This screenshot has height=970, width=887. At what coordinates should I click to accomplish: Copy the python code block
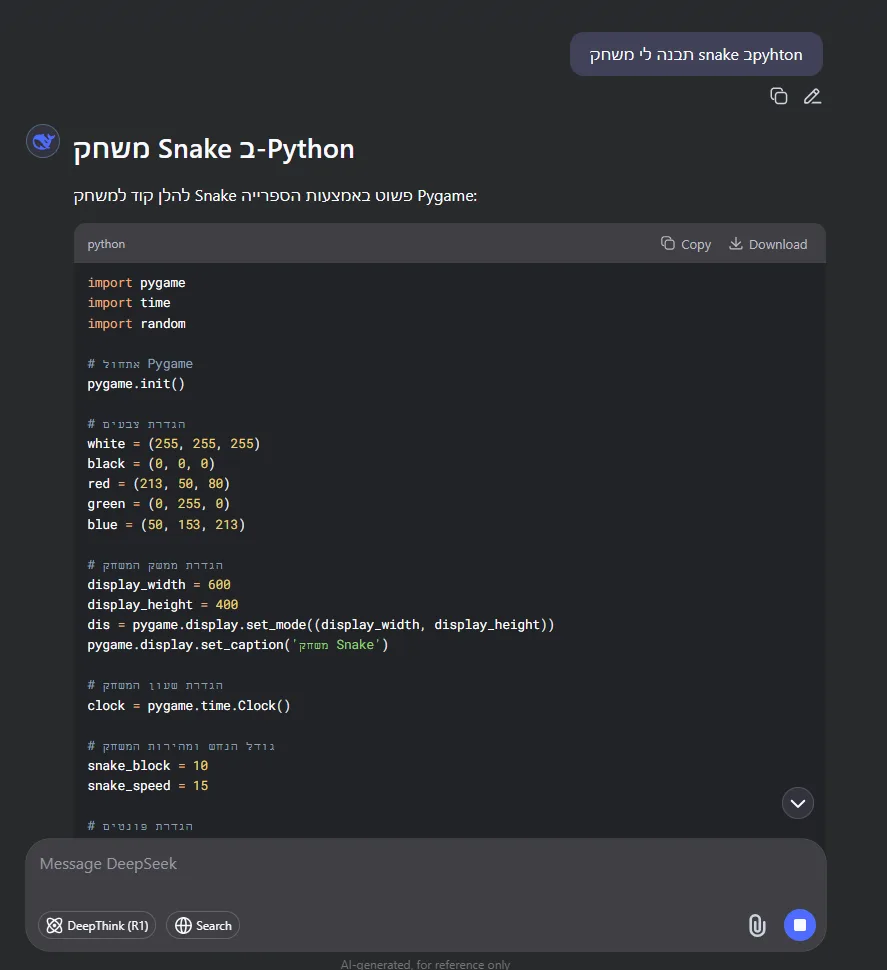pos(686,244)
